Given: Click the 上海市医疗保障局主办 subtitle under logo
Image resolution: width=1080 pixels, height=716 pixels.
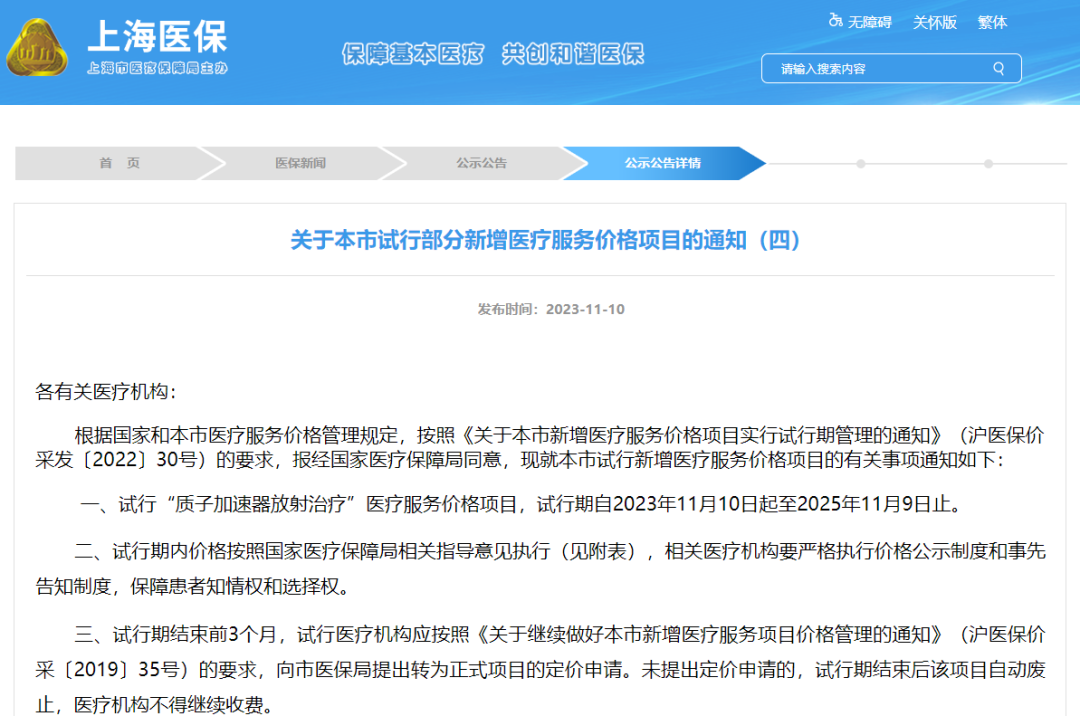Looking at the screenshot, I should [160, 66].
